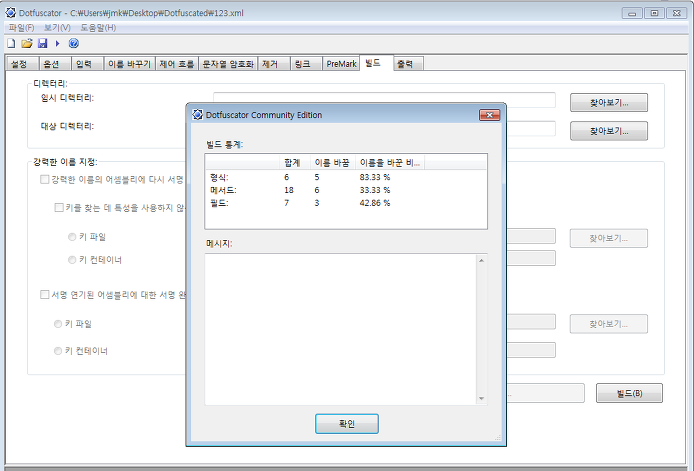Open project via the folder icon
The width and height of the screenshot is (694, 471).
[27, 43]
